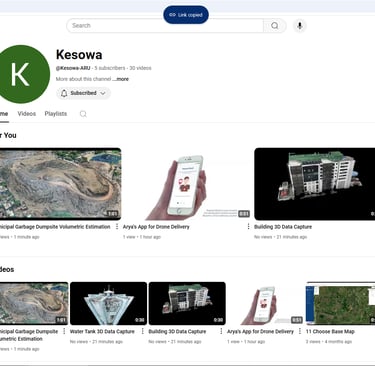Open options menu for Water Tank 3D Data Capture

click(143, 331)
